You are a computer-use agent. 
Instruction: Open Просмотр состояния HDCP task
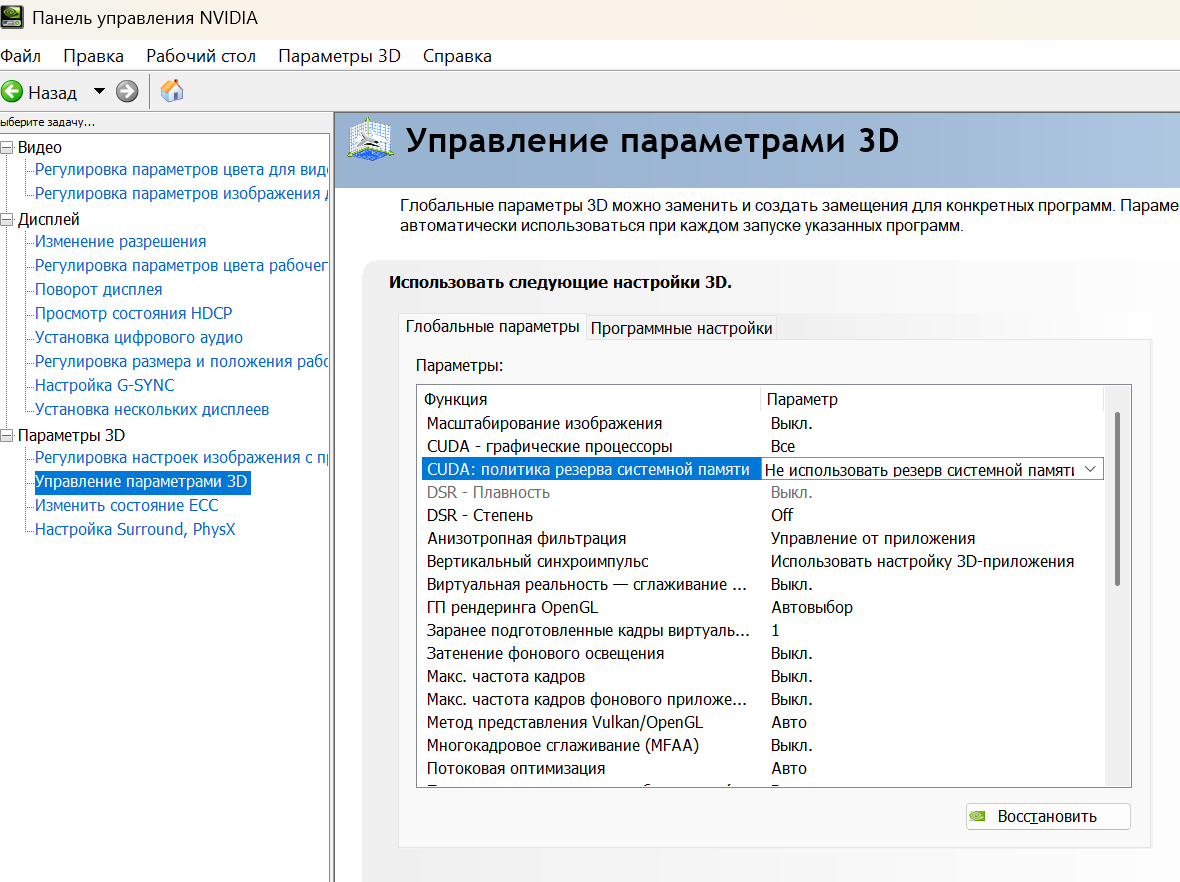pos(133,313)
